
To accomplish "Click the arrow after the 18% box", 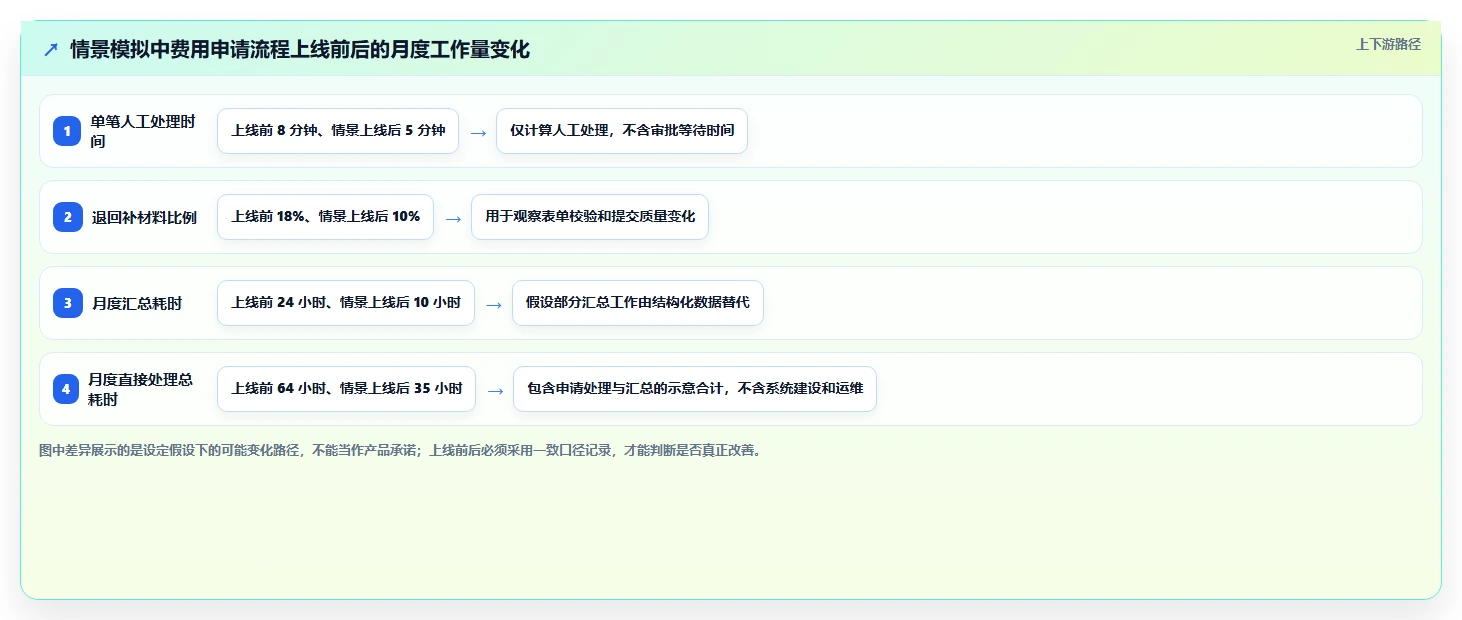I will point(453,218).
